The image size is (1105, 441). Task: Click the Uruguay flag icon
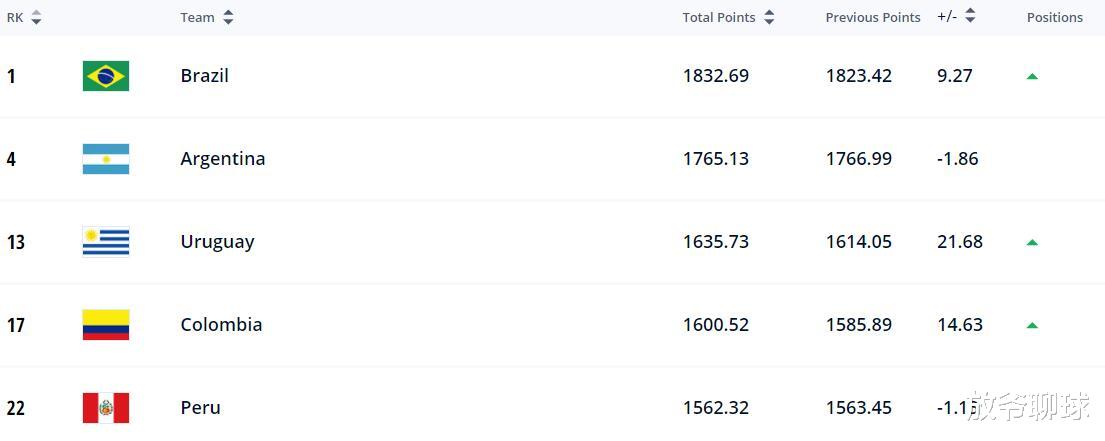coord(106,242)
